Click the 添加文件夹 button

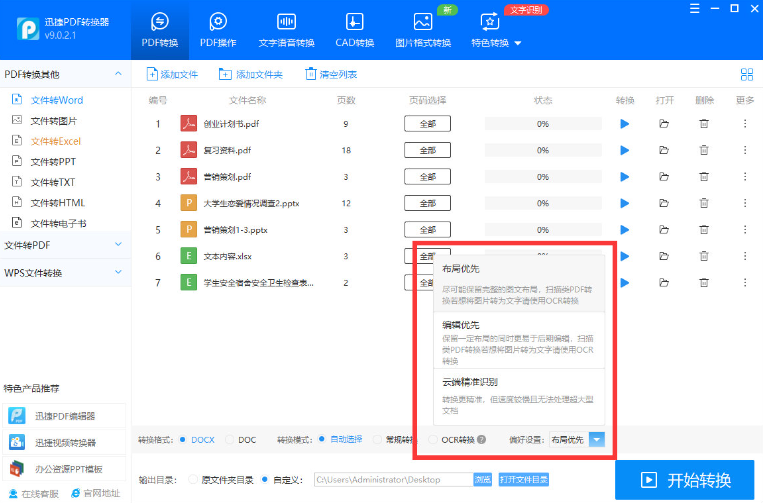tap(251, 74)
